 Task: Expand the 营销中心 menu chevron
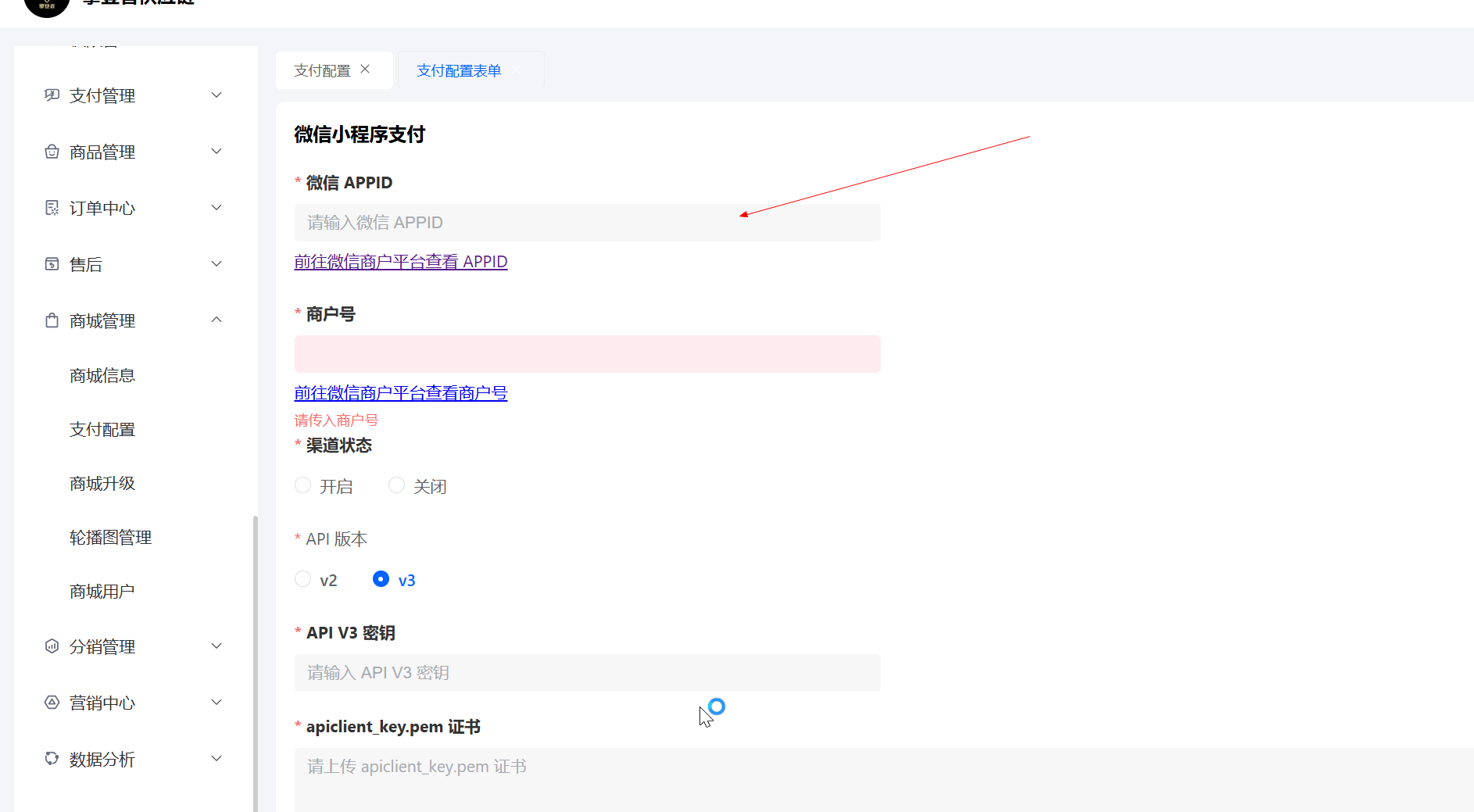[x=216, y=702]
